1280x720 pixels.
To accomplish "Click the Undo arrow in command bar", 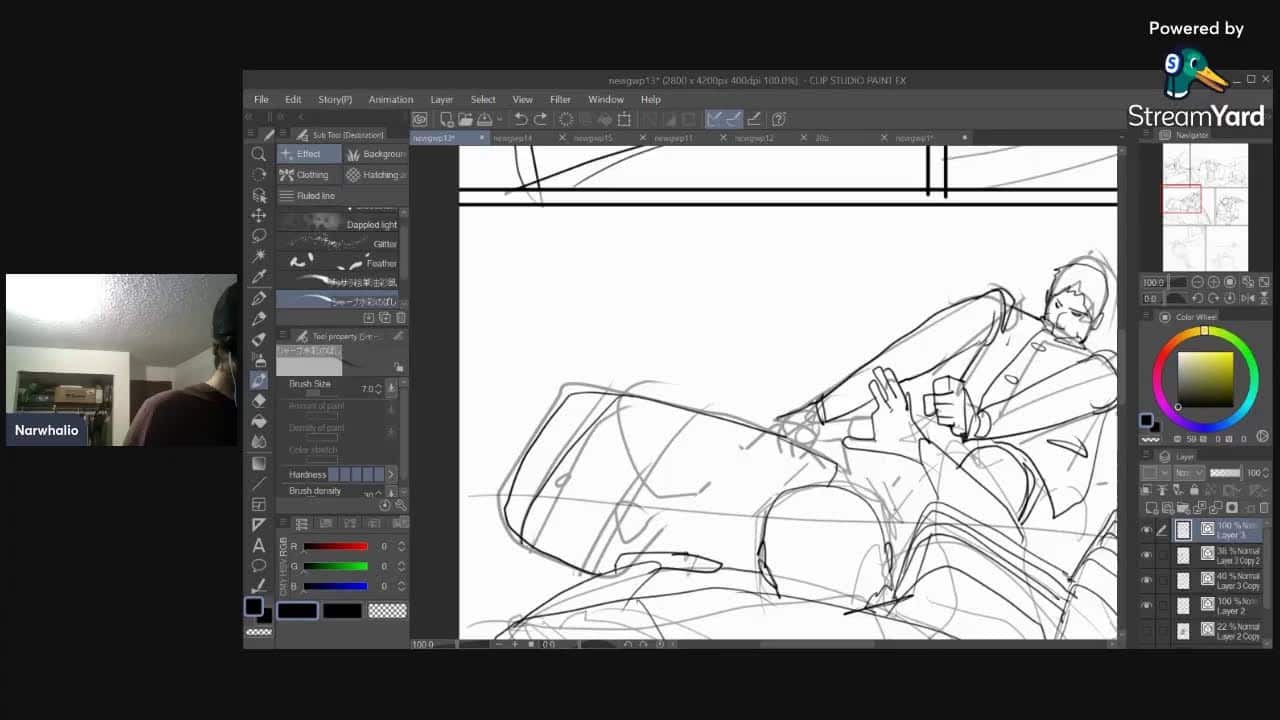I will pyautogui.click(x=520, y=119).
